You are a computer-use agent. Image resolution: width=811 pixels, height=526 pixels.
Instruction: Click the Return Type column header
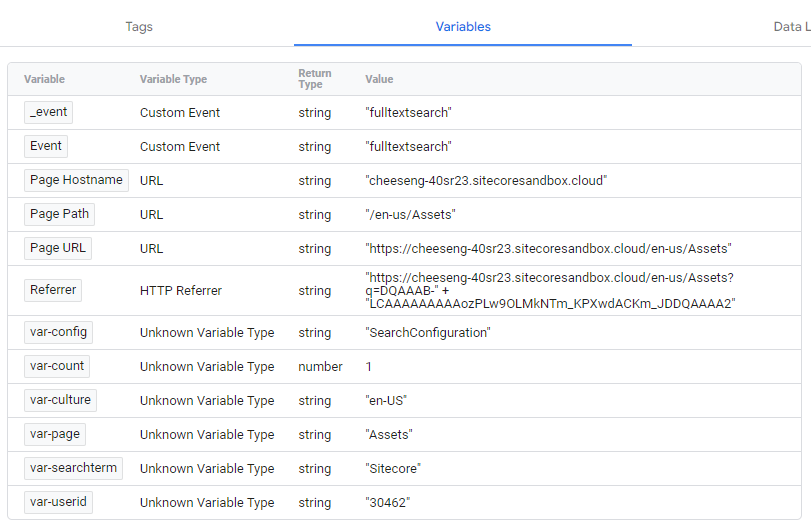(314, 79)
